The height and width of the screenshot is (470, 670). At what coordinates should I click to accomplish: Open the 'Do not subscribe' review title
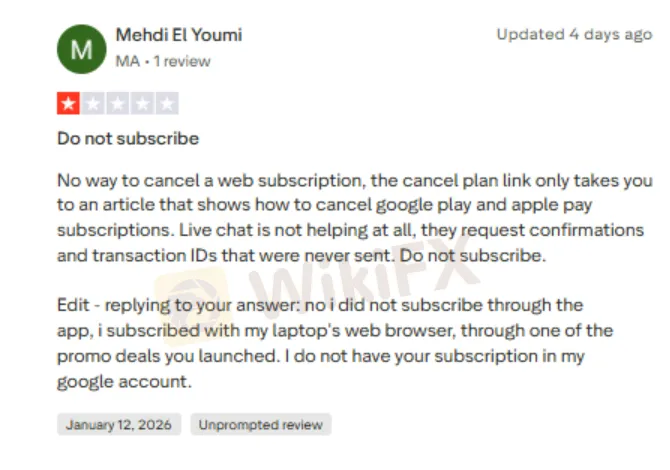(127, 139)
